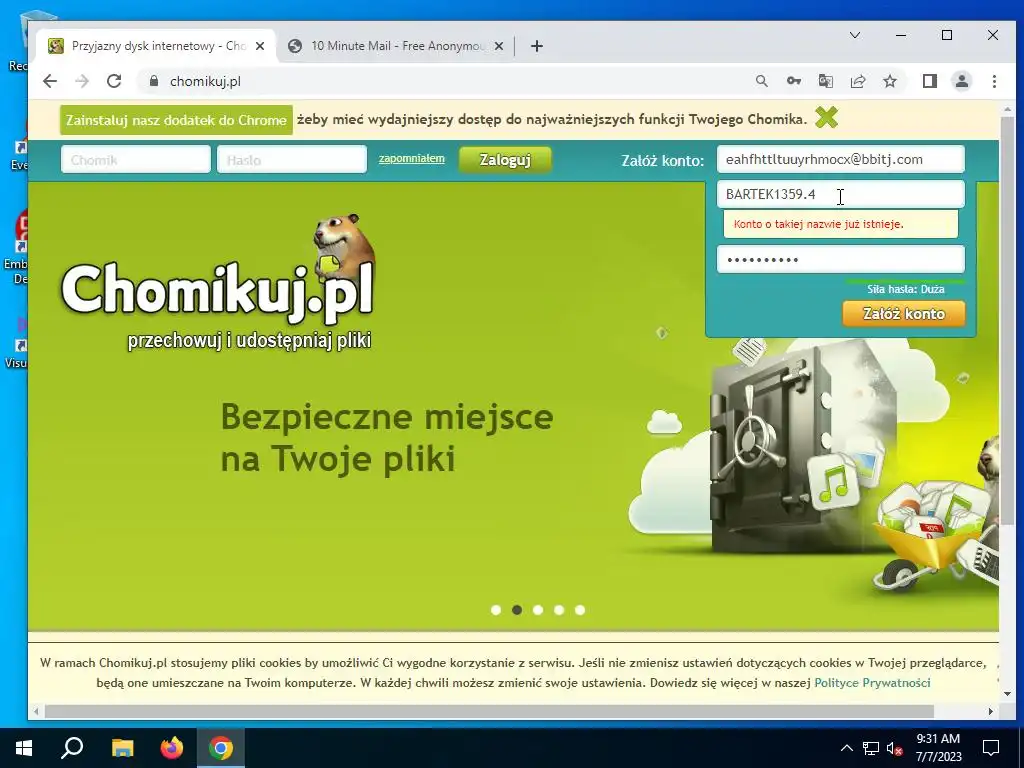Open the Windows Start menu
Viewport: 1024px width, 768px height.
(24, 748)
